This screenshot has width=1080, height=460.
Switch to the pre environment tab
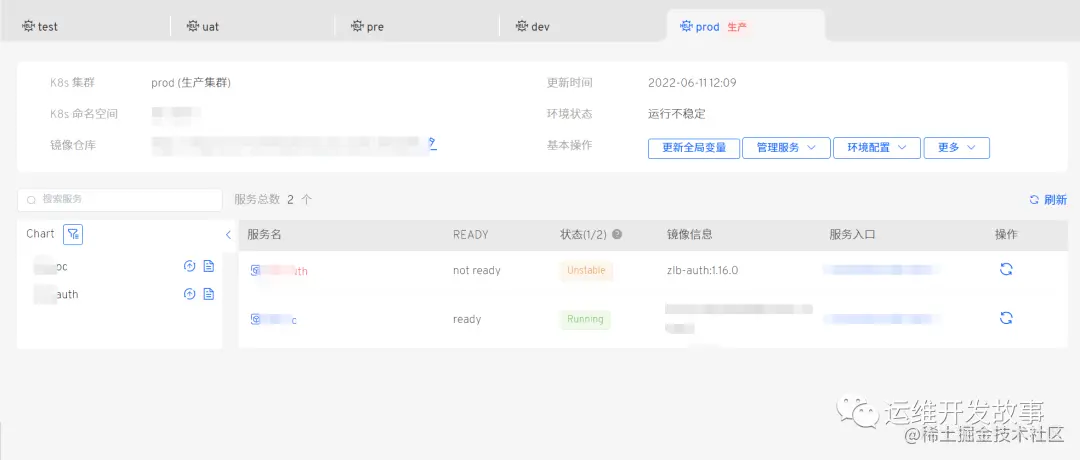[x=367, y=27]
